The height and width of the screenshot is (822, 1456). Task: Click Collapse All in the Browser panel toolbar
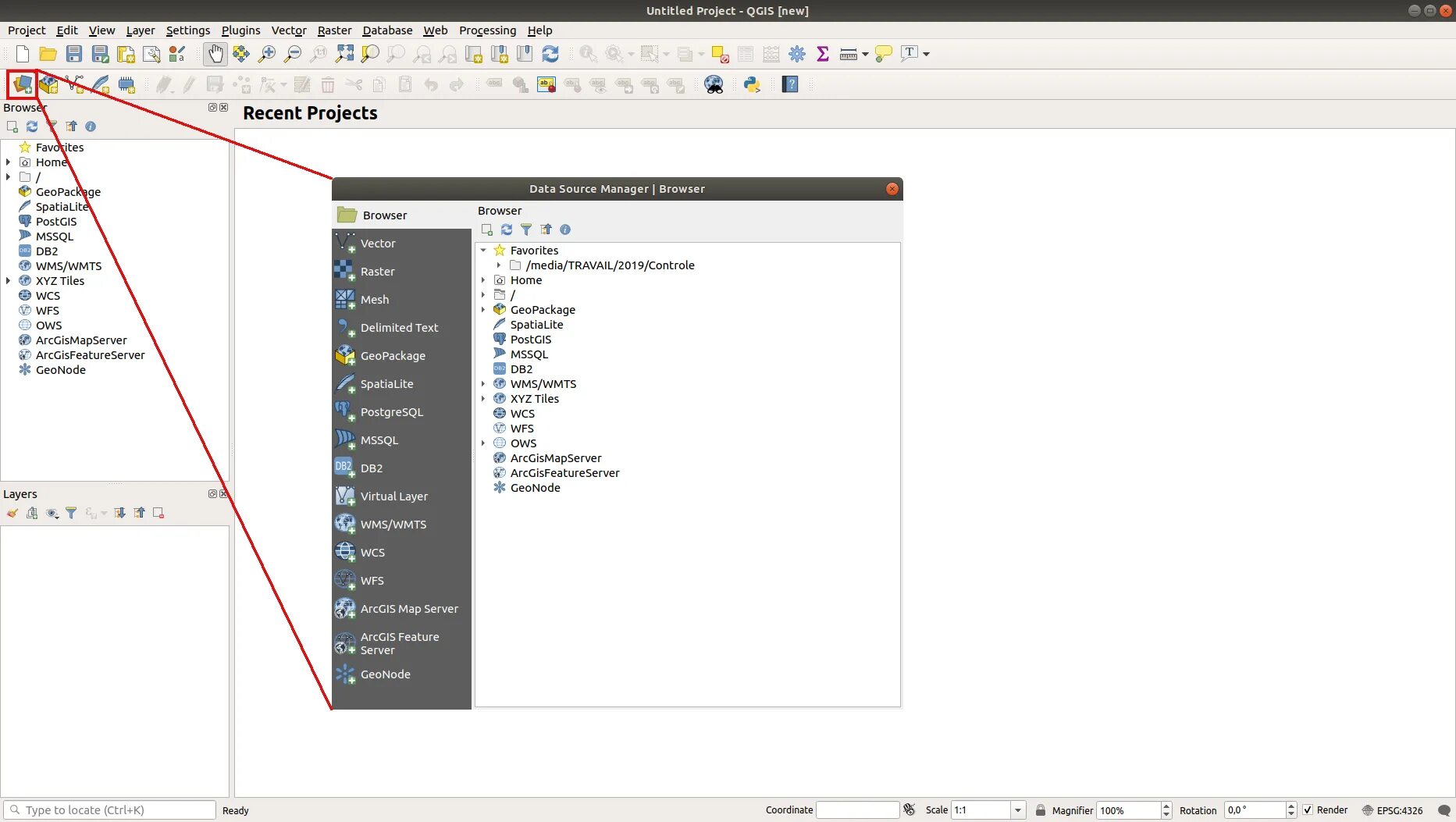coord(71,126)
